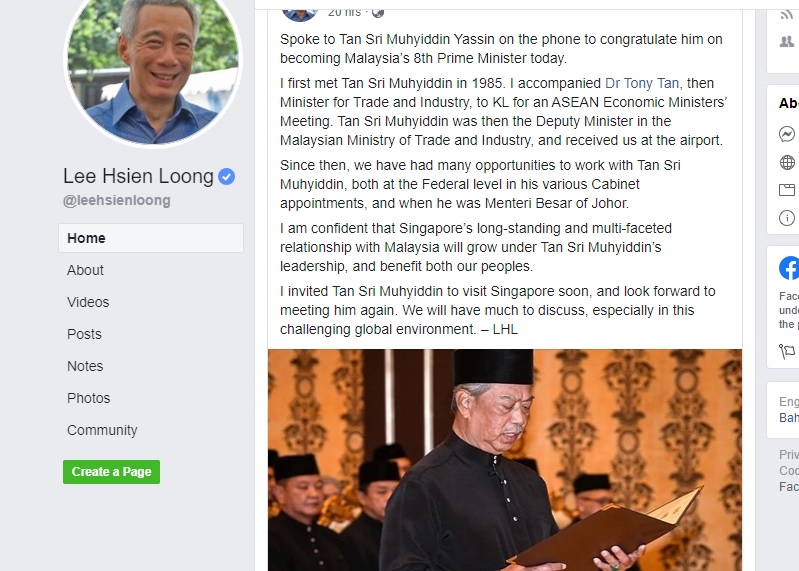Click the Messenger icon in About panel

(787, 134)
